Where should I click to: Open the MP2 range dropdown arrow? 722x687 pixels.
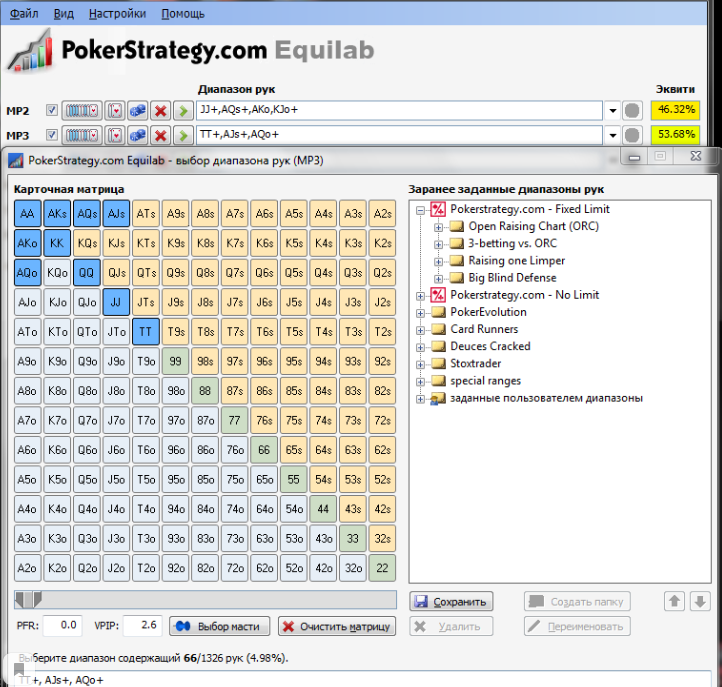click(x=613, y=111)
